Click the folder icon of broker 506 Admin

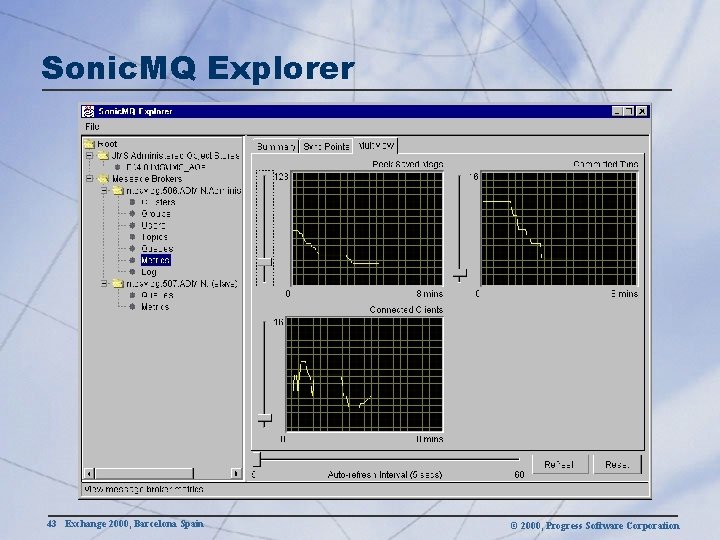coord(118,190)
